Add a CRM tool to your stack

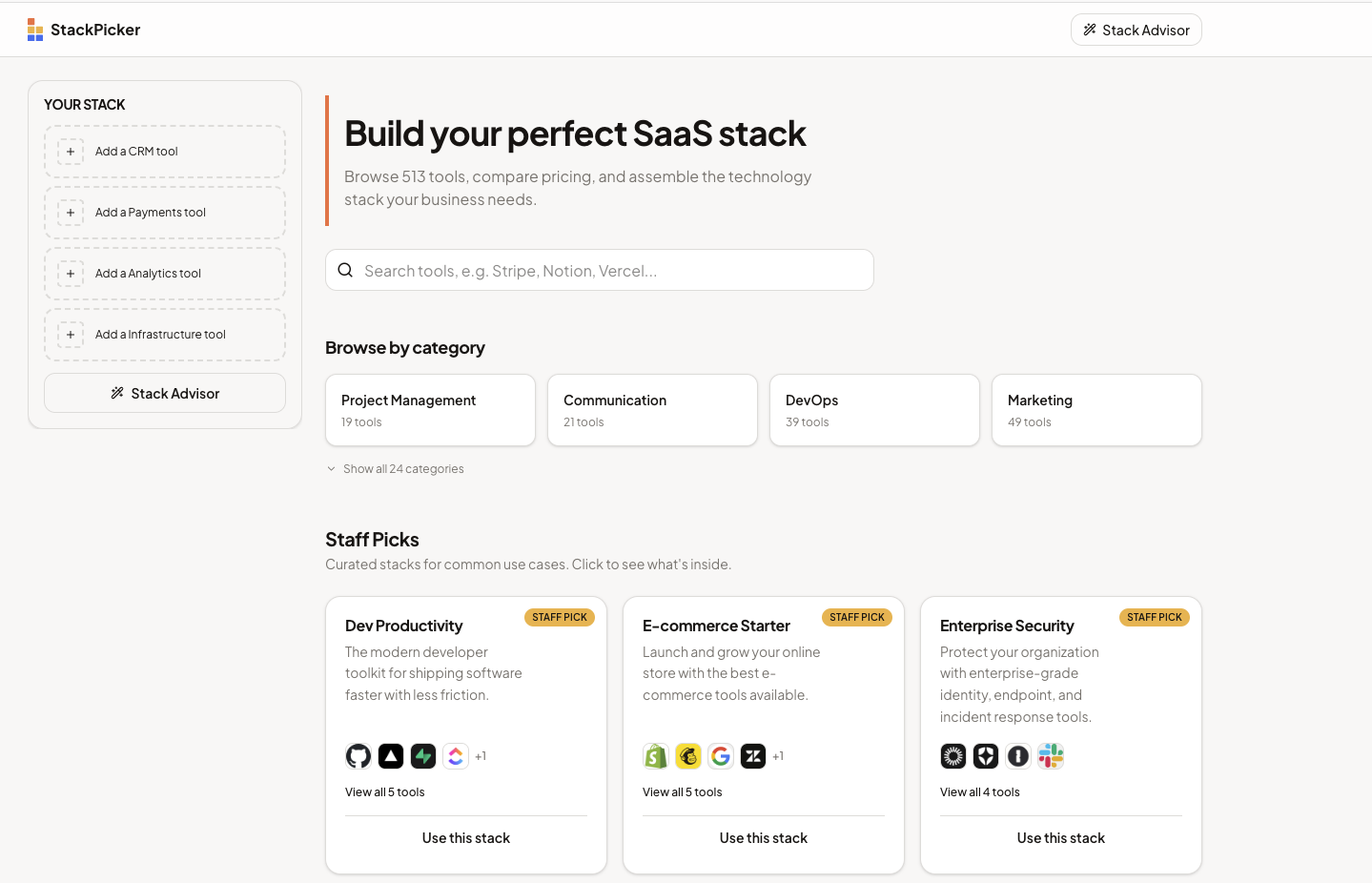coord(164,151)
